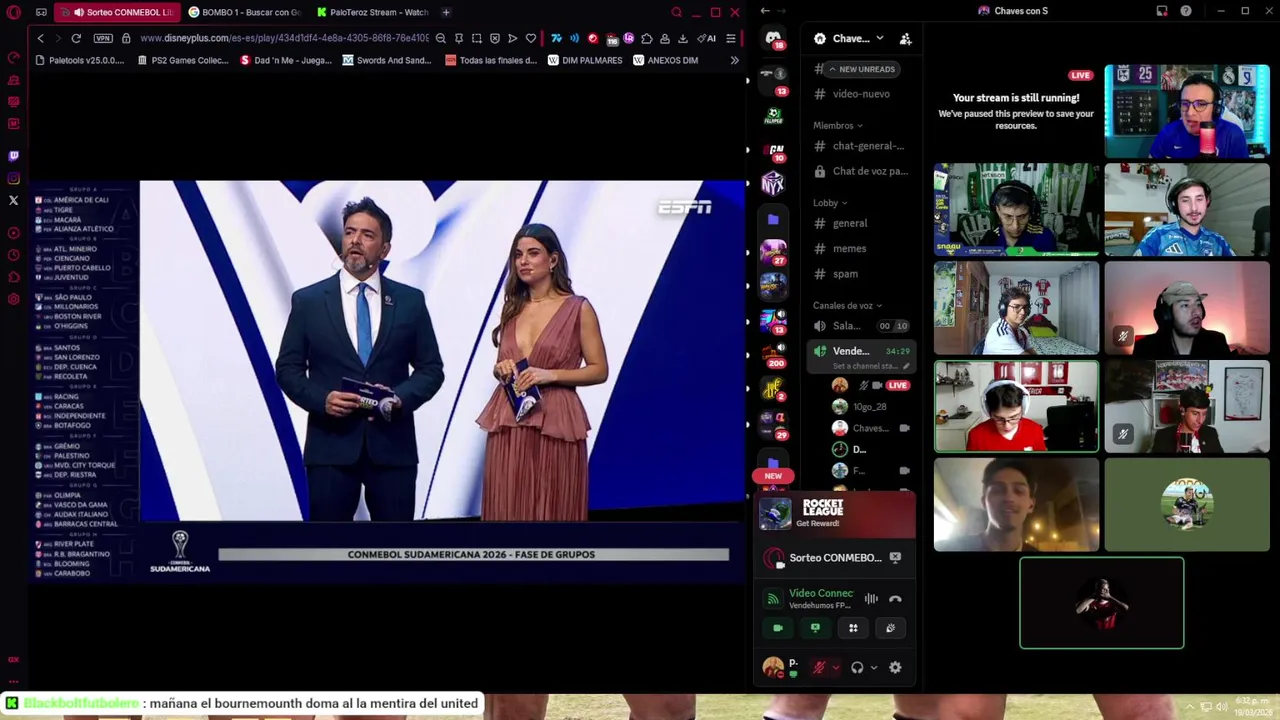Open the Opera main menu logo
The height and width of the screenshot is (720, 1280).
click(14, 12)
